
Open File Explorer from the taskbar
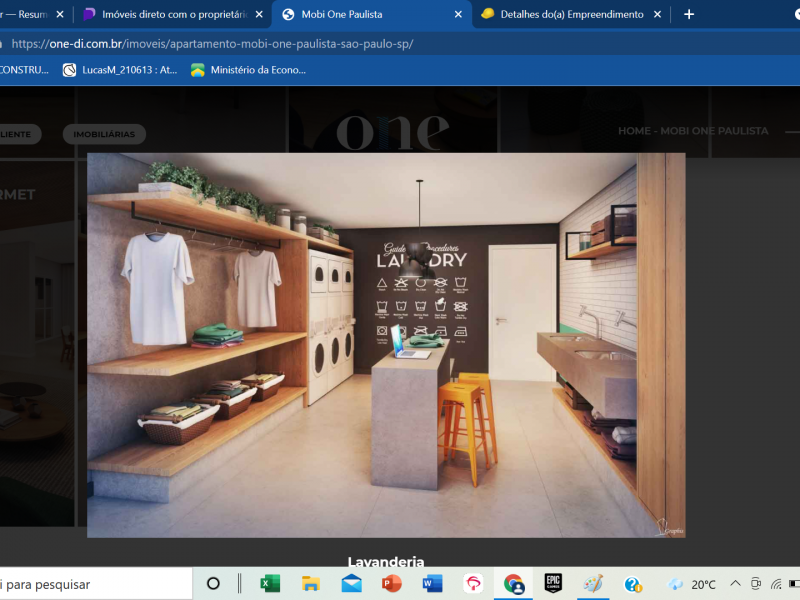pos(311,584)
